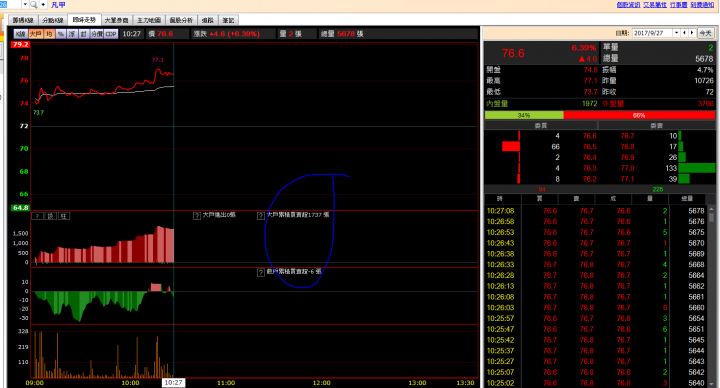This screenshot has width=720, height=388.
Task: Click the red bar beside bid volume 66
Action: pos(511,147)
